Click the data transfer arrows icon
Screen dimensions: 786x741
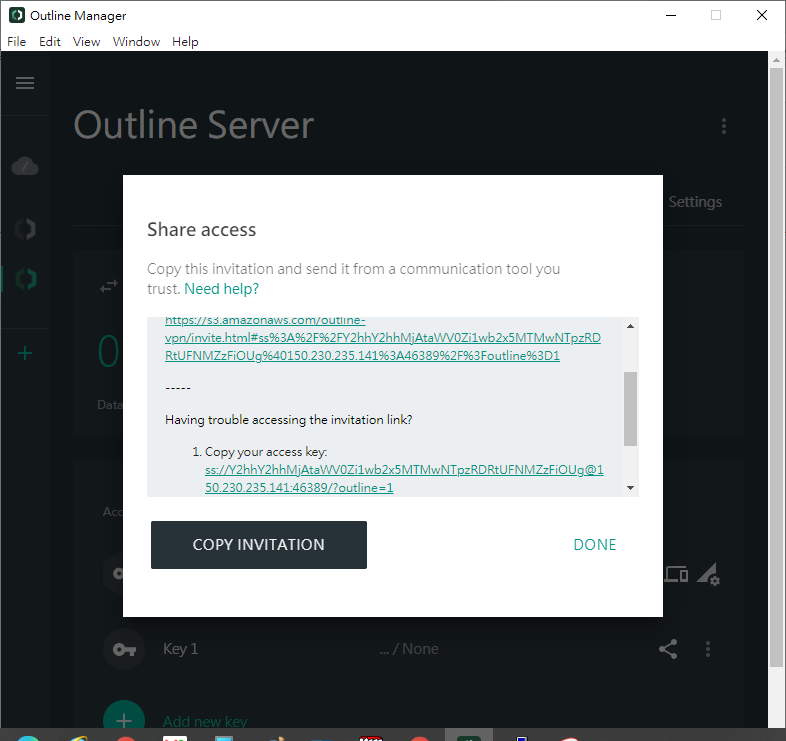pyautogui.click(x=109, y=286)
